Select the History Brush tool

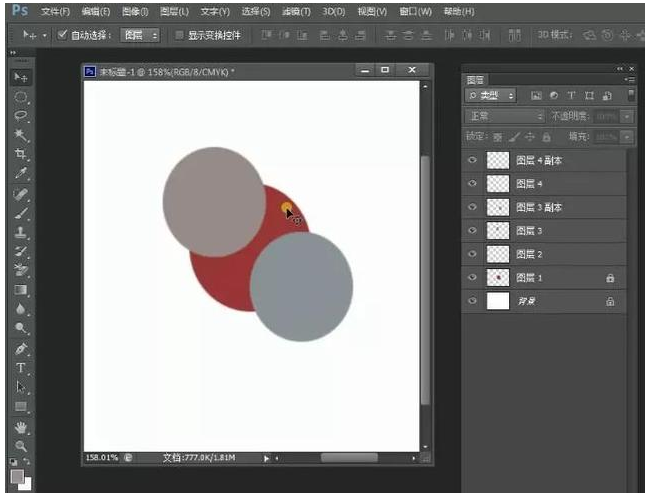(x=20, y=251)
